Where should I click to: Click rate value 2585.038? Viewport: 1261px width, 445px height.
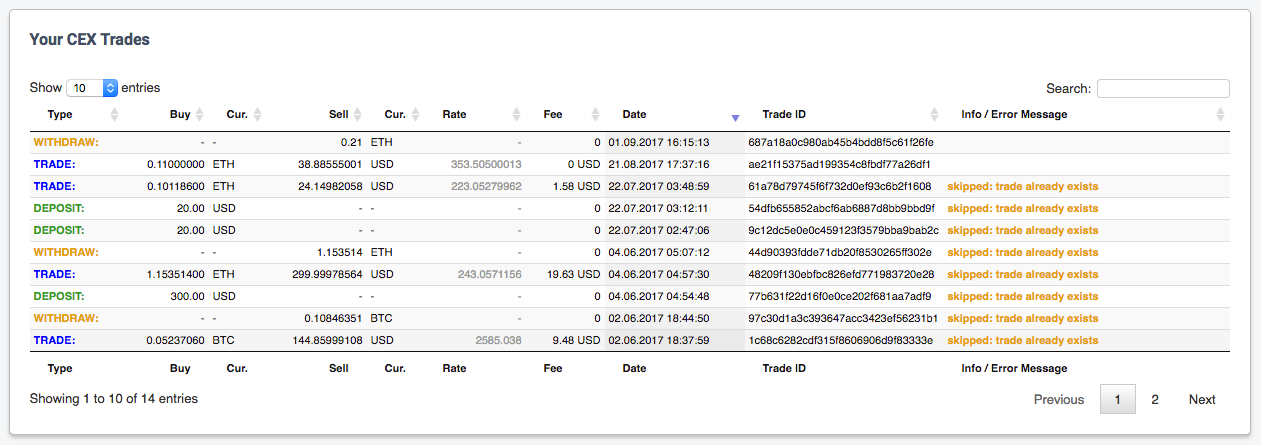click(x=498, y=340)
